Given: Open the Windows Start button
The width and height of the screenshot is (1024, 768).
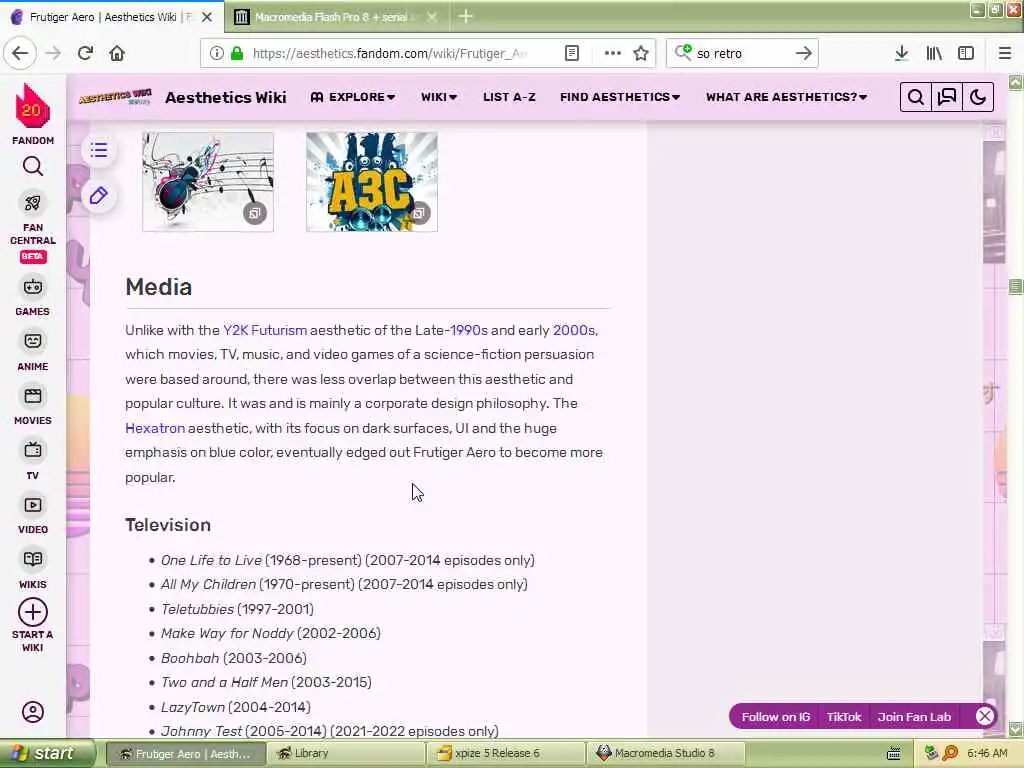Looking at the screenshot, I should click(47, 753).
